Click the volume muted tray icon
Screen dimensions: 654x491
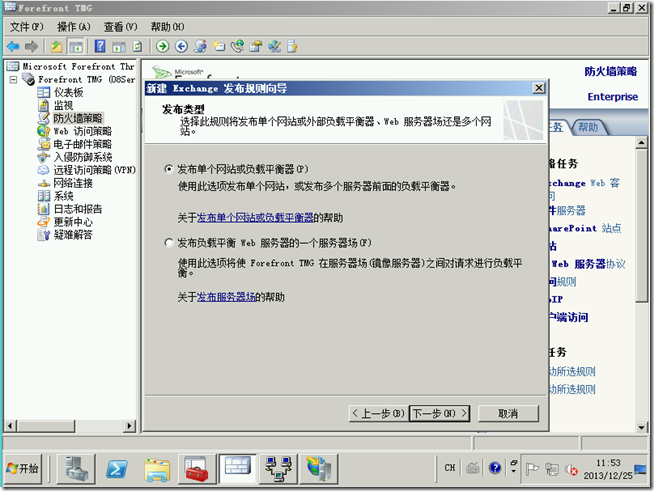tap(571, 469)
